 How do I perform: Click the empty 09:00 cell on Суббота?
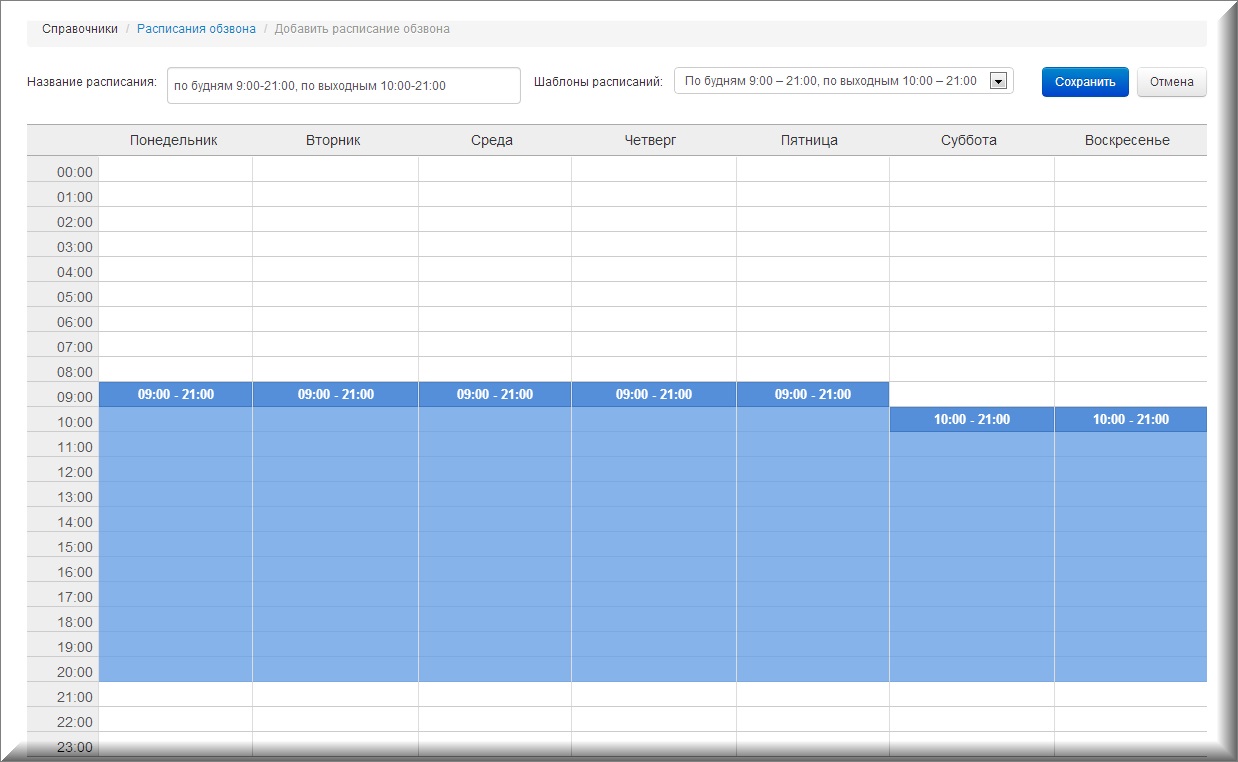(x=971, y=394)
